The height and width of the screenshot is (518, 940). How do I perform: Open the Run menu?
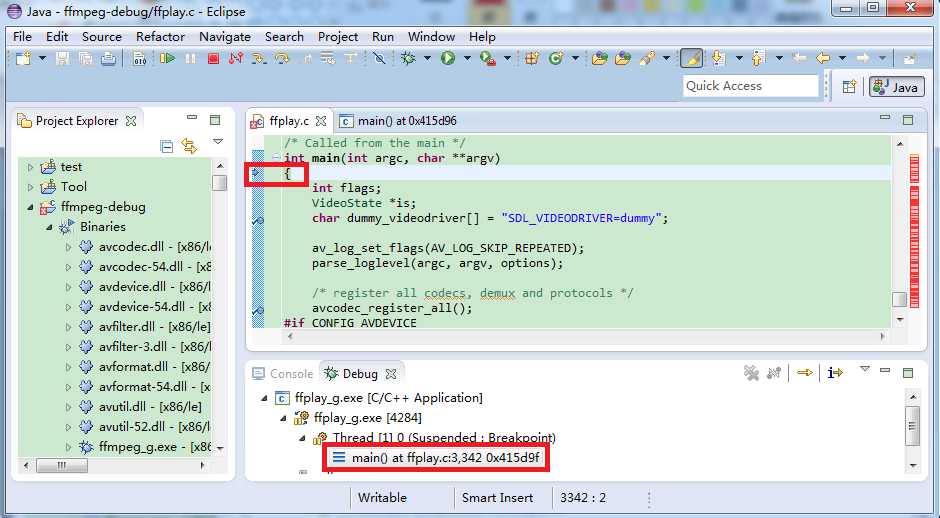pyautogui.click(x=382, y=37)
